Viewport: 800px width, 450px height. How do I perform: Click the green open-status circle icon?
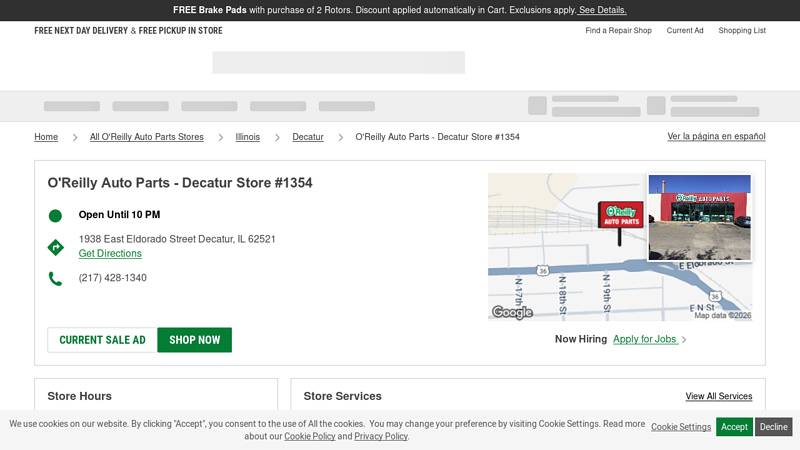[x=55, y=215]
